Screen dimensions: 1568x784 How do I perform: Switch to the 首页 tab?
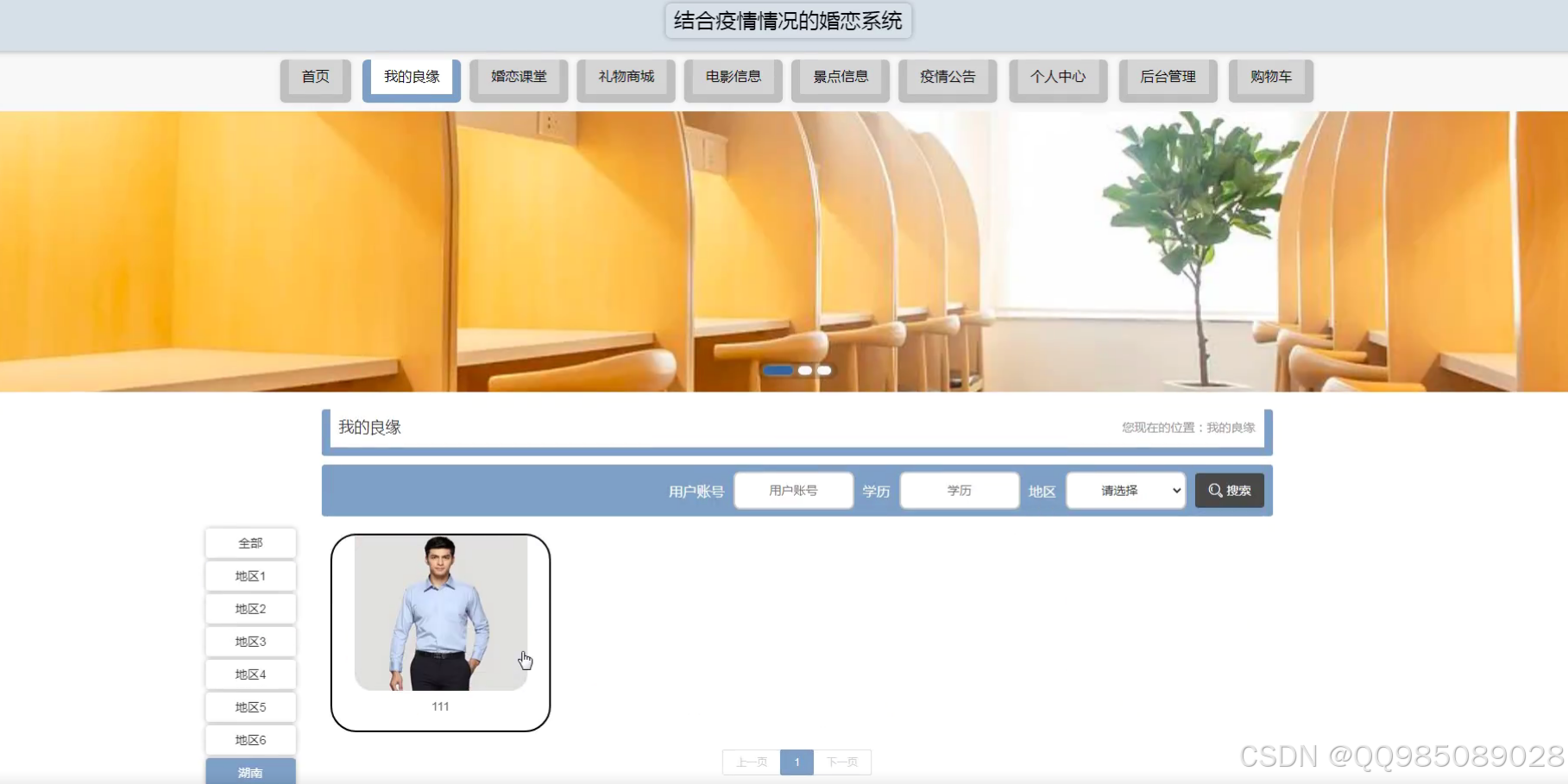pos(314,77)
